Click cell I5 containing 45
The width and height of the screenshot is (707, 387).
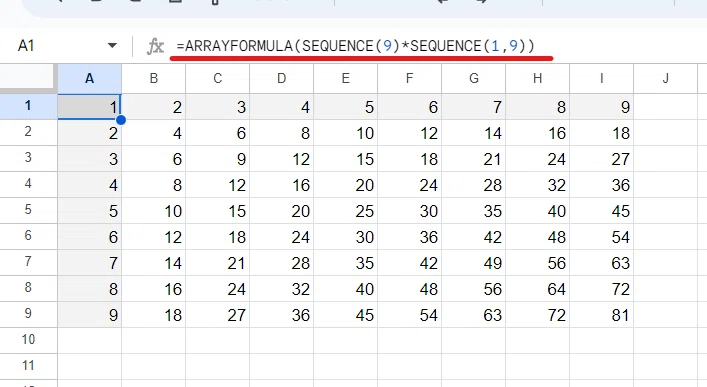(602, 211)
